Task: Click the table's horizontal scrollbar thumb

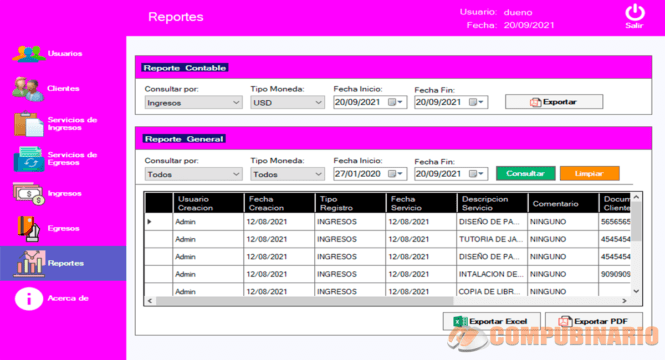Action: tap(305, 301)
